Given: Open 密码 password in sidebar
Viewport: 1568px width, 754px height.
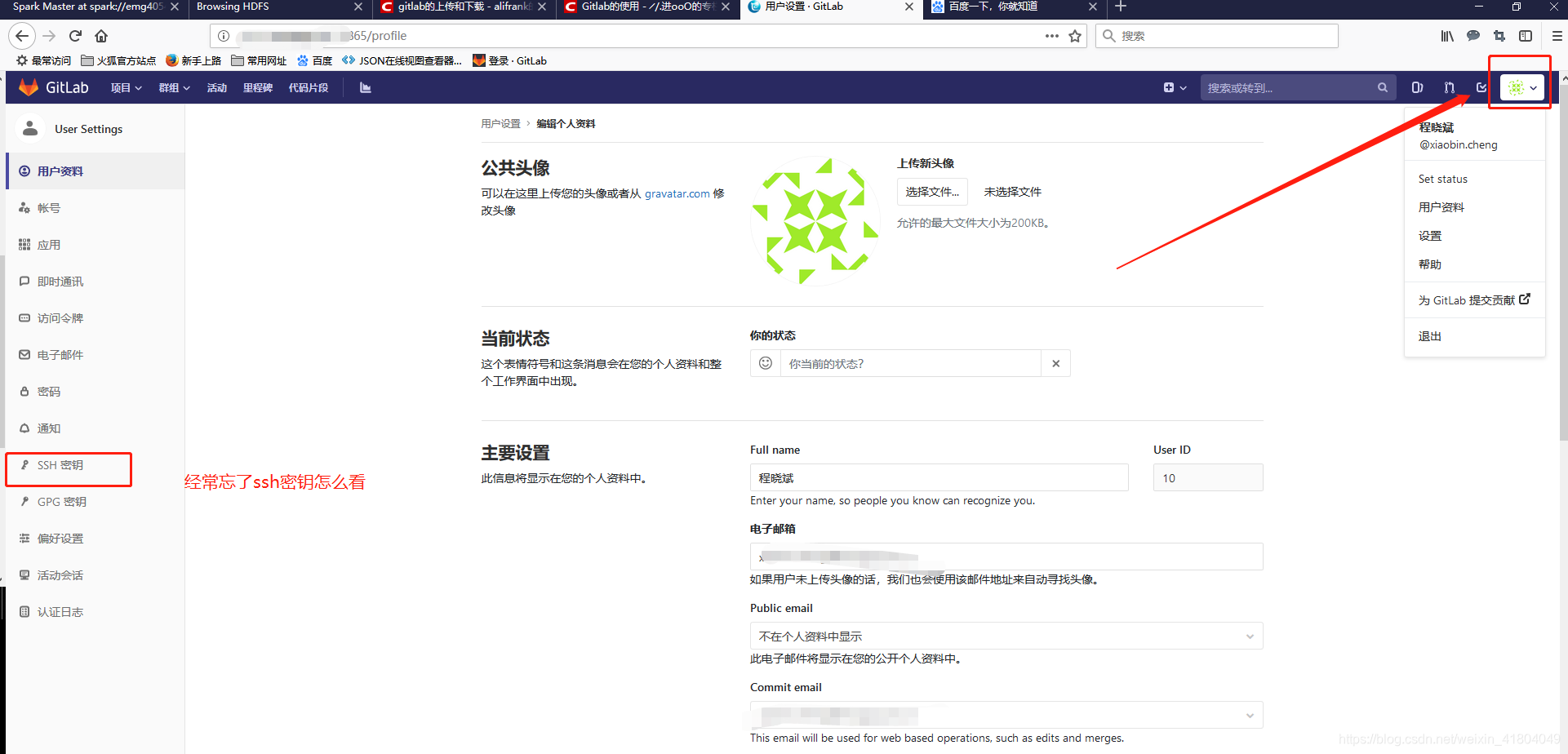Looking at the screenshot, I should click(x=96, y=392).
